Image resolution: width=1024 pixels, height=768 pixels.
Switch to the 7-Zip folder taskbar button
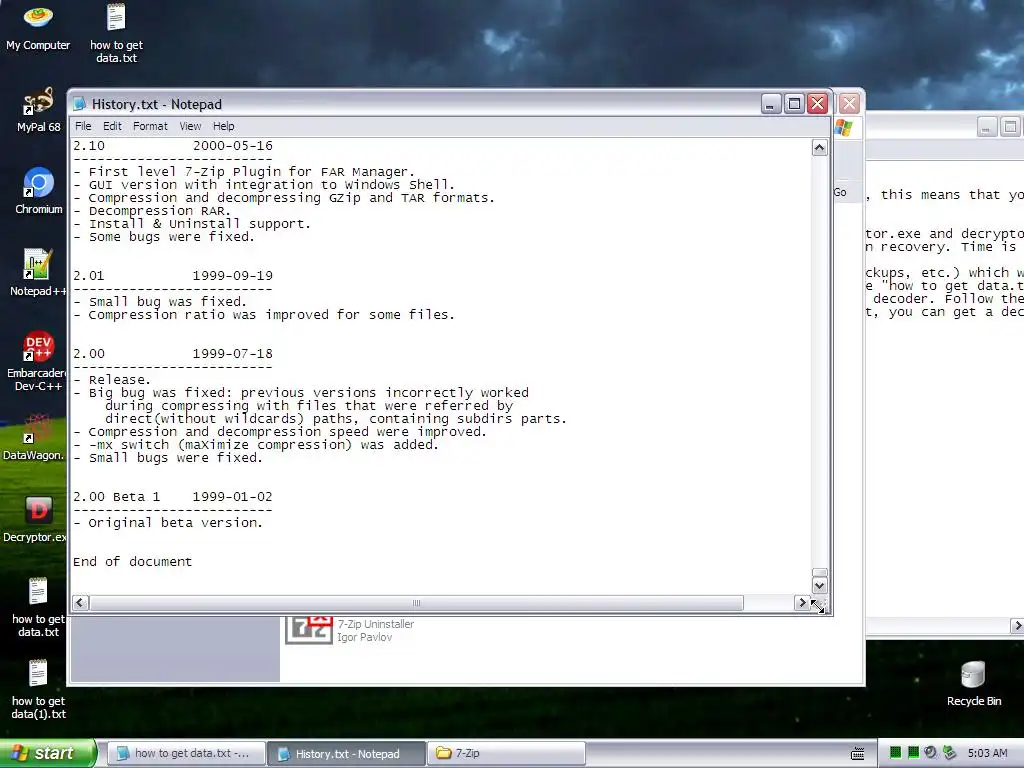tap(506, 753)
